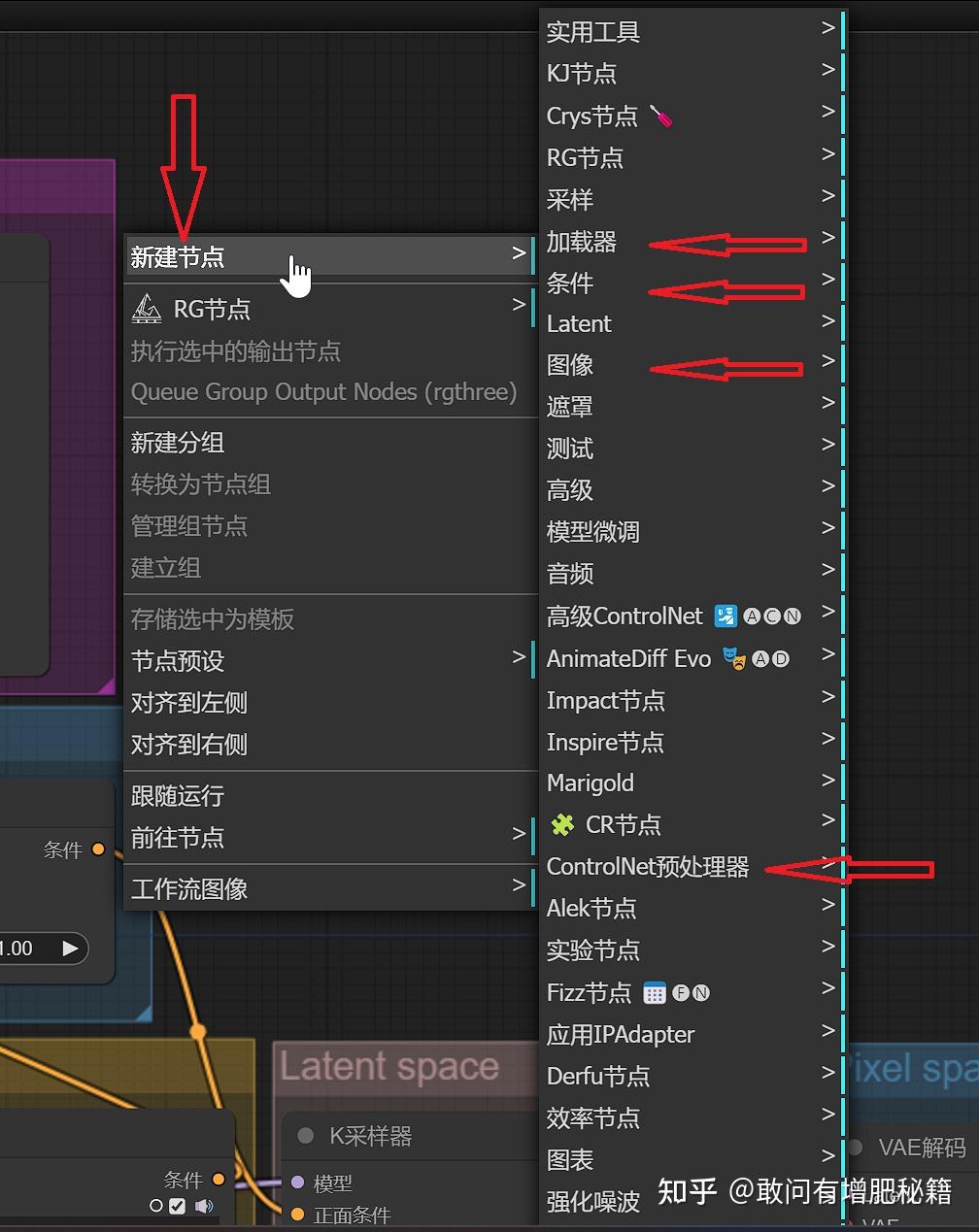979x1232 pixels.
Task: Click the green puzzle icon for CR节点
Action: [x=562, y=824]
